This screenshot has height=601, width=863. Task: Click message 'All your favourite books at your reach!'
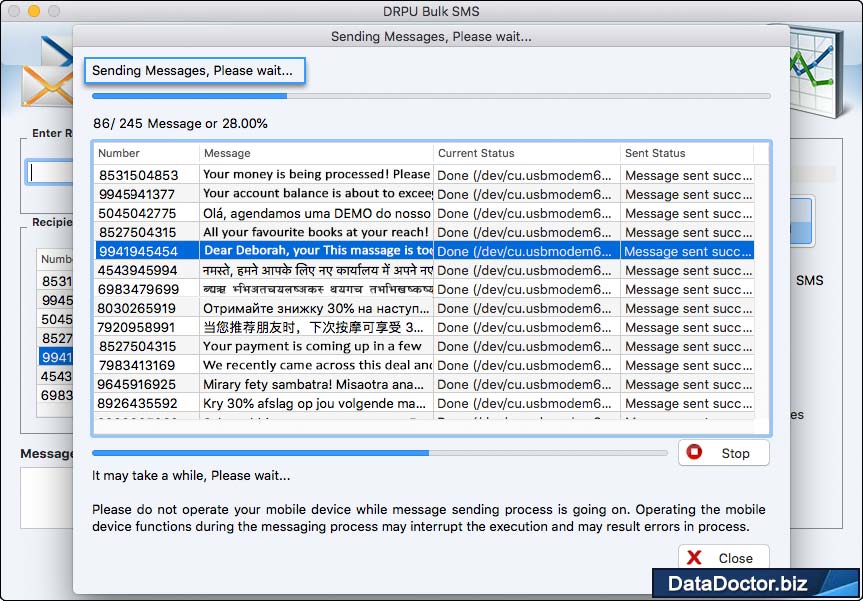pyautogui.click(x=315, y=232)
